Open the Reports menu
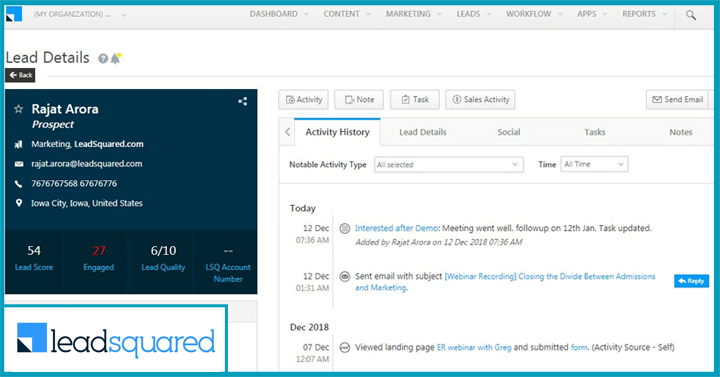The width and height of the screenshot is (720, 377). [644, 14]
